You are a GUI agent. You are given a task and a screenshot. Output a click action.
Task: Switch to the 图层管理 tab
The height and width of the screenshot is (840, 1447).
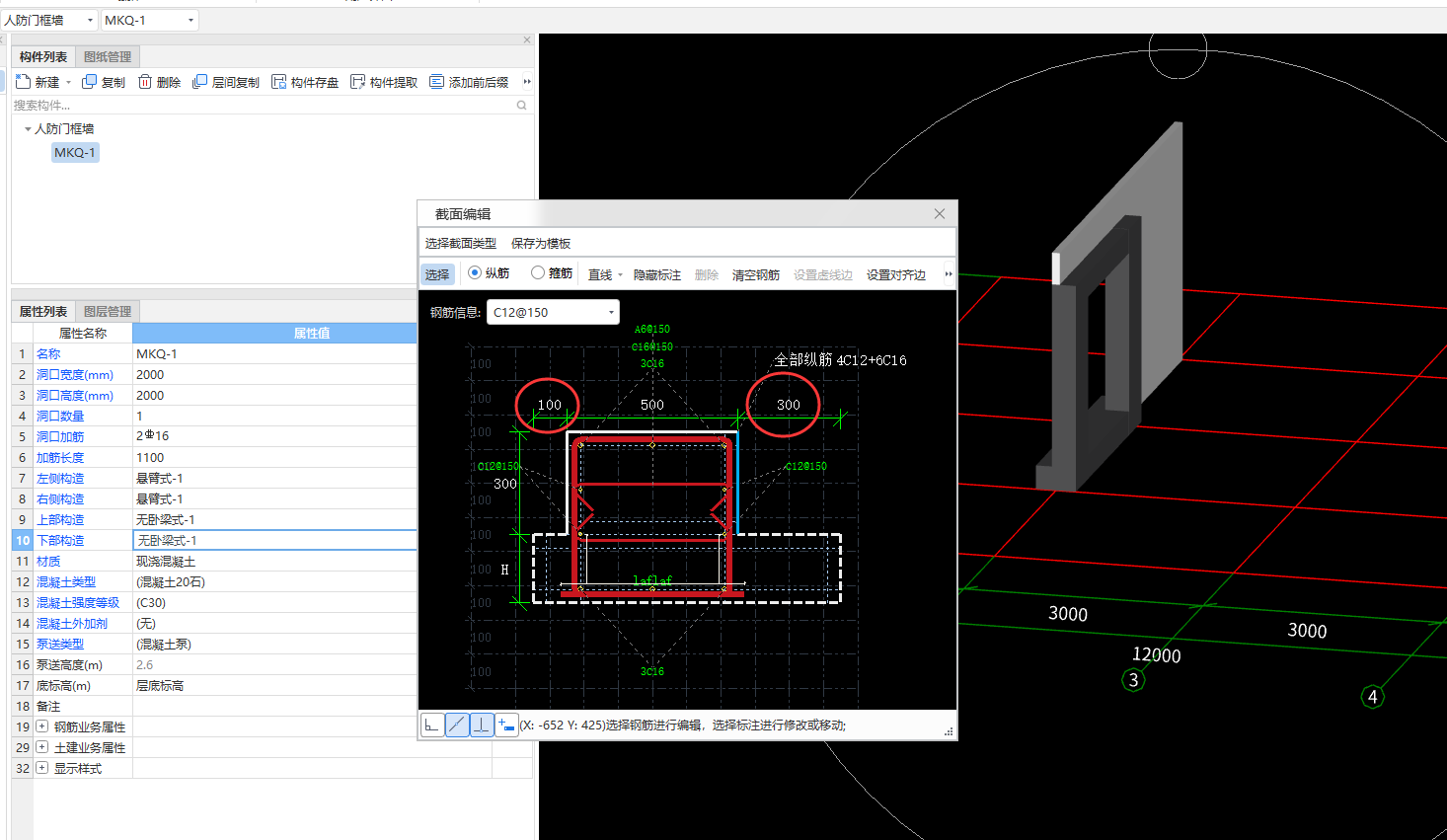pyautogui.click(x=107, y=312)
